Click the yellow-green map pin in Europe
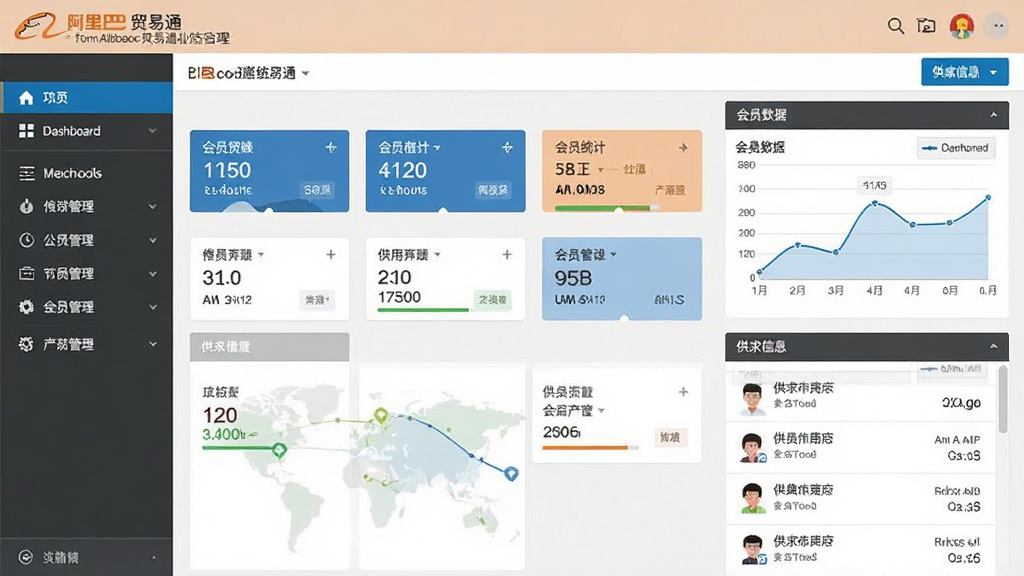 pos(381,415)
